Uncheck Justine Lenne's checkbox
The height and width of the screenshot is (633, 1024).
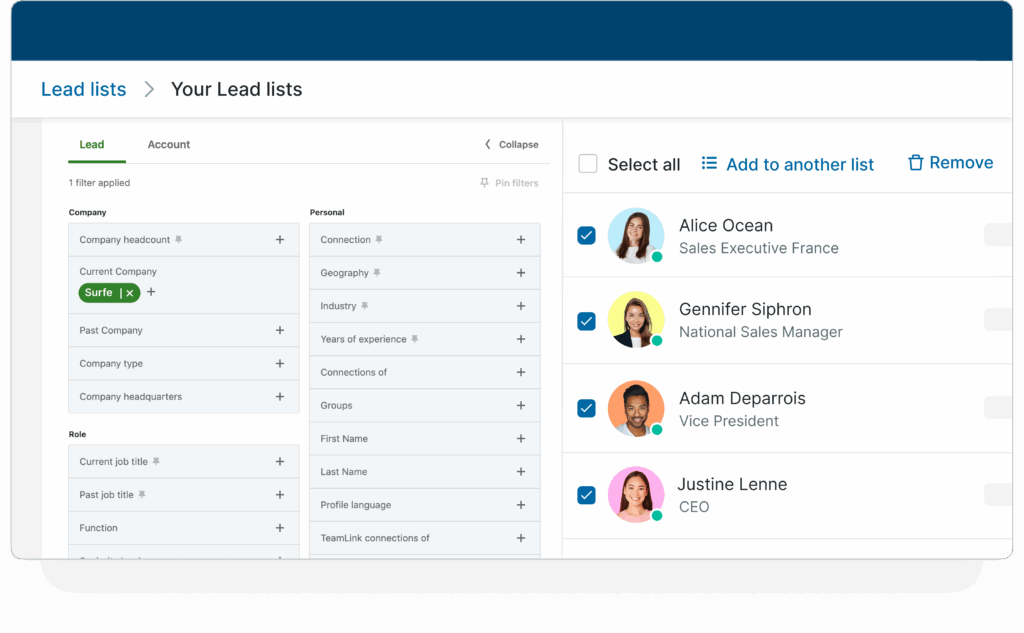click(x=587, y=495)
